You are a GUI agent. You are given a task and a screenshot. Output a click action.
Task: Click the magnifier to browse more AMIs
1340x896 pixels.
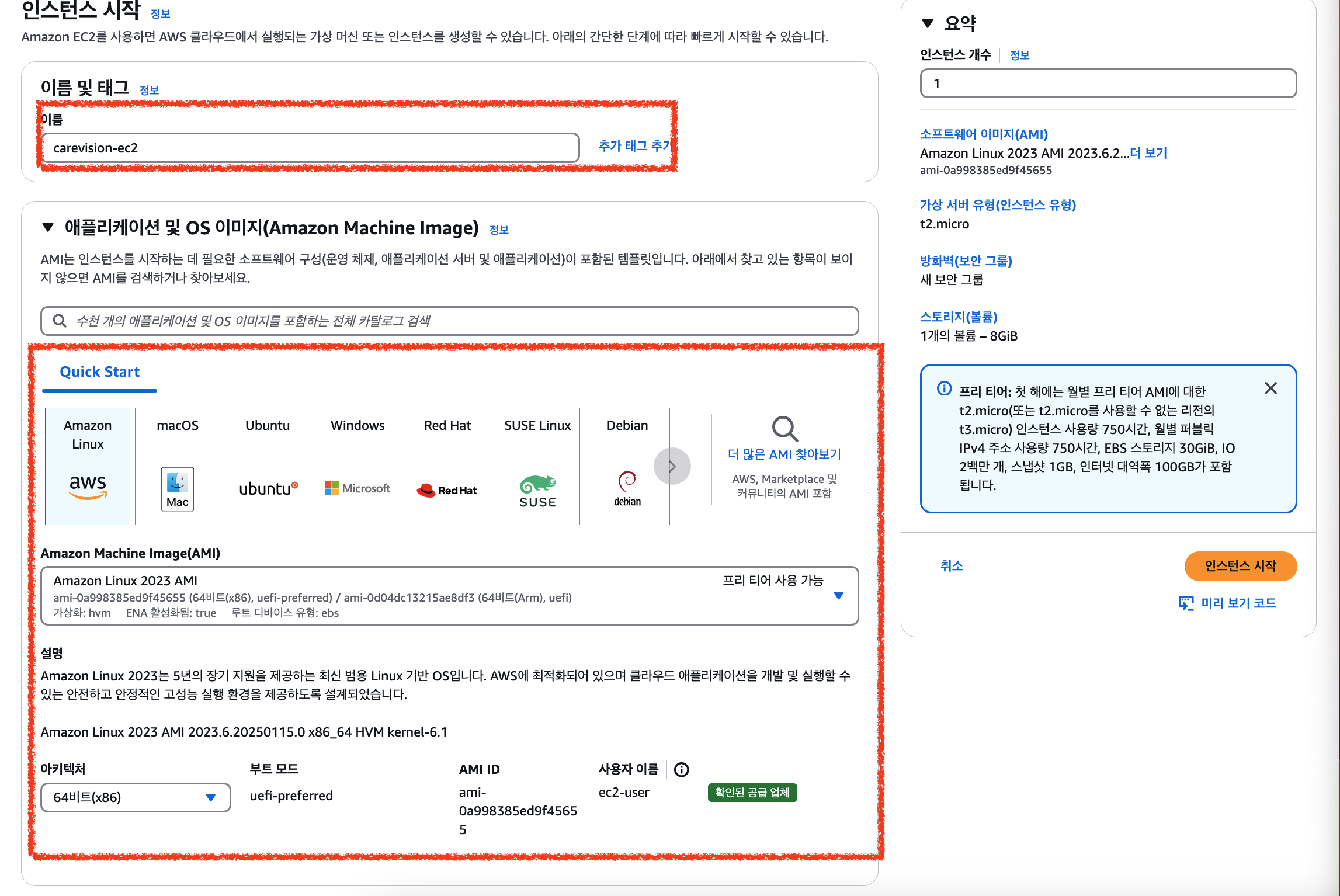[784, 429]
